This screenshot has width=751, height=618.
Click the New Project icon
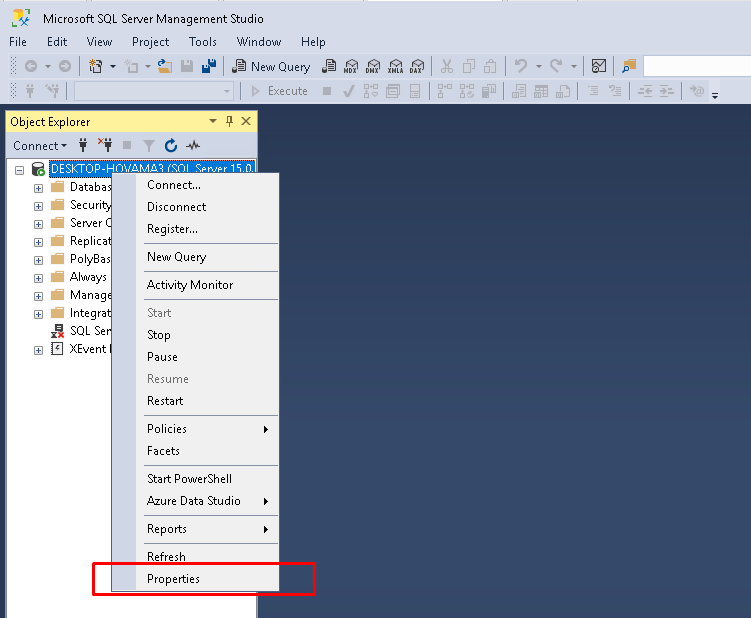tap(96, 66)
